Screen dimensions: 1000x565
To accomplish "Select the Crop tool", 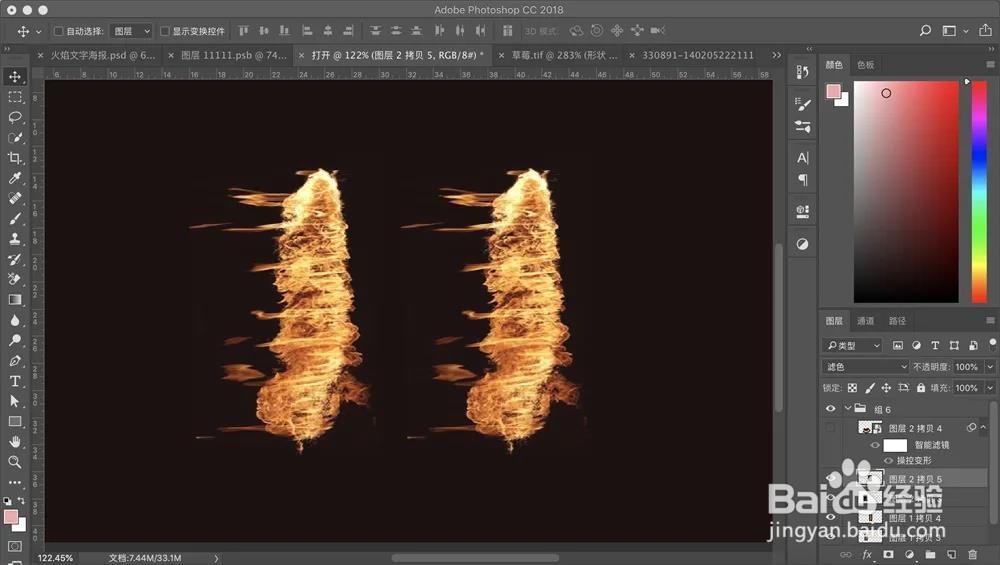I will (x=15, y=158).
